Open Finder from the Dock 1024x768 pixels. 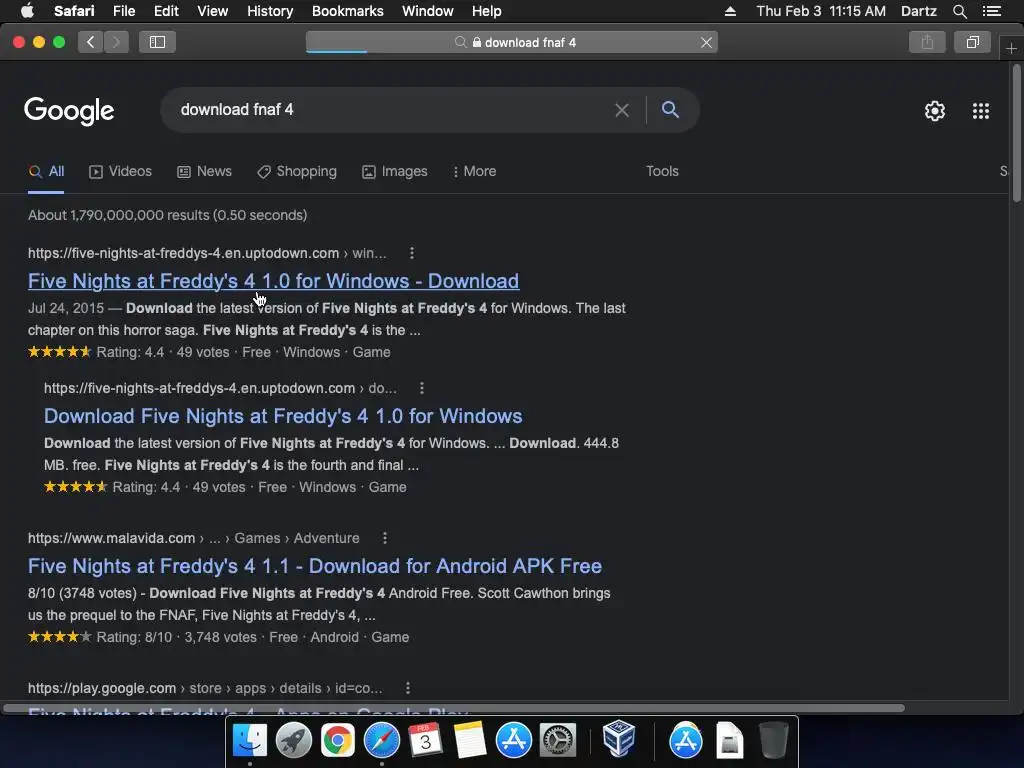249,740
